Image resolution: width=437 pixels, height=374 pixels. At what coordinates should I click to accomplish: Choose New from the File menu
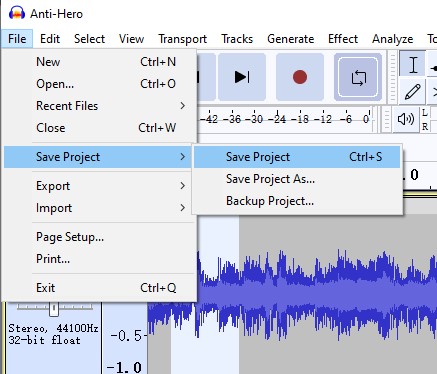(99, 62)
